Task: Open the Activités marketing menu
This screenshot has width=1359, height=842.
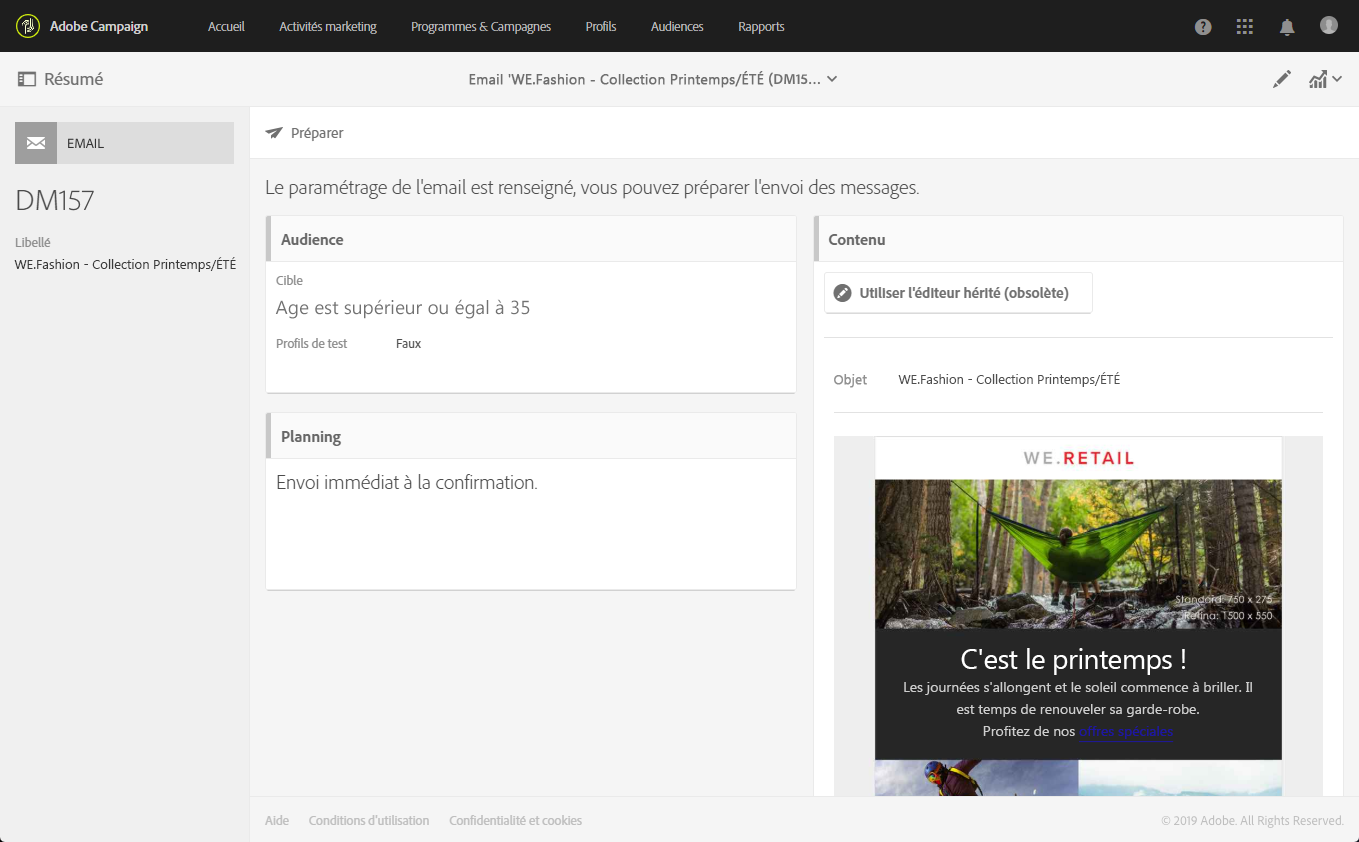Action: (x=328, y=27)
